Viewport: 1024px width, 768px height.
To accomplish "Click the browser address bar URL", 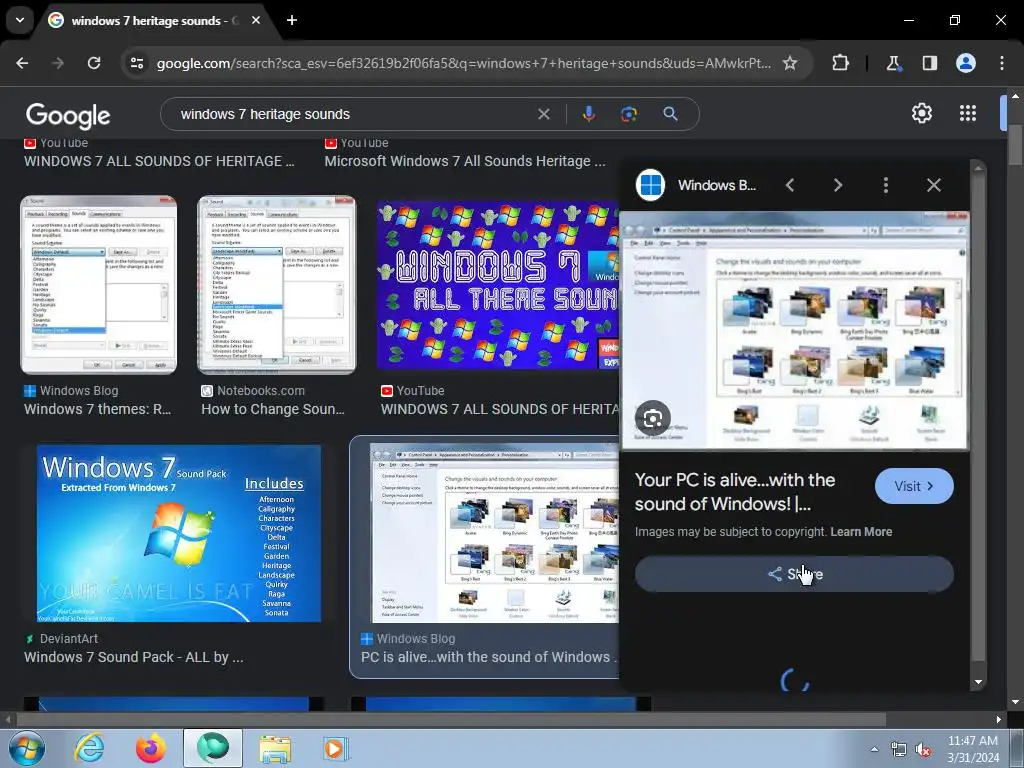I will click(x=464, y=63).
